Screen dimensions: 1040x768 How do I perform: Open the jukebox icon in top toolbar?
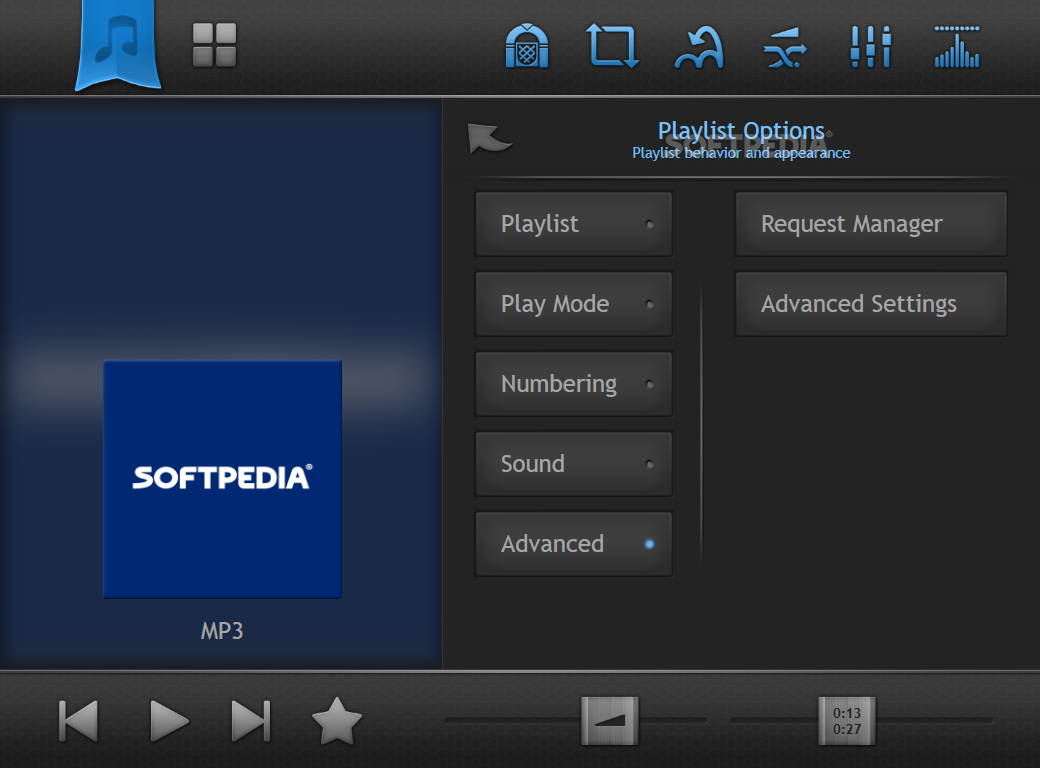527,46
